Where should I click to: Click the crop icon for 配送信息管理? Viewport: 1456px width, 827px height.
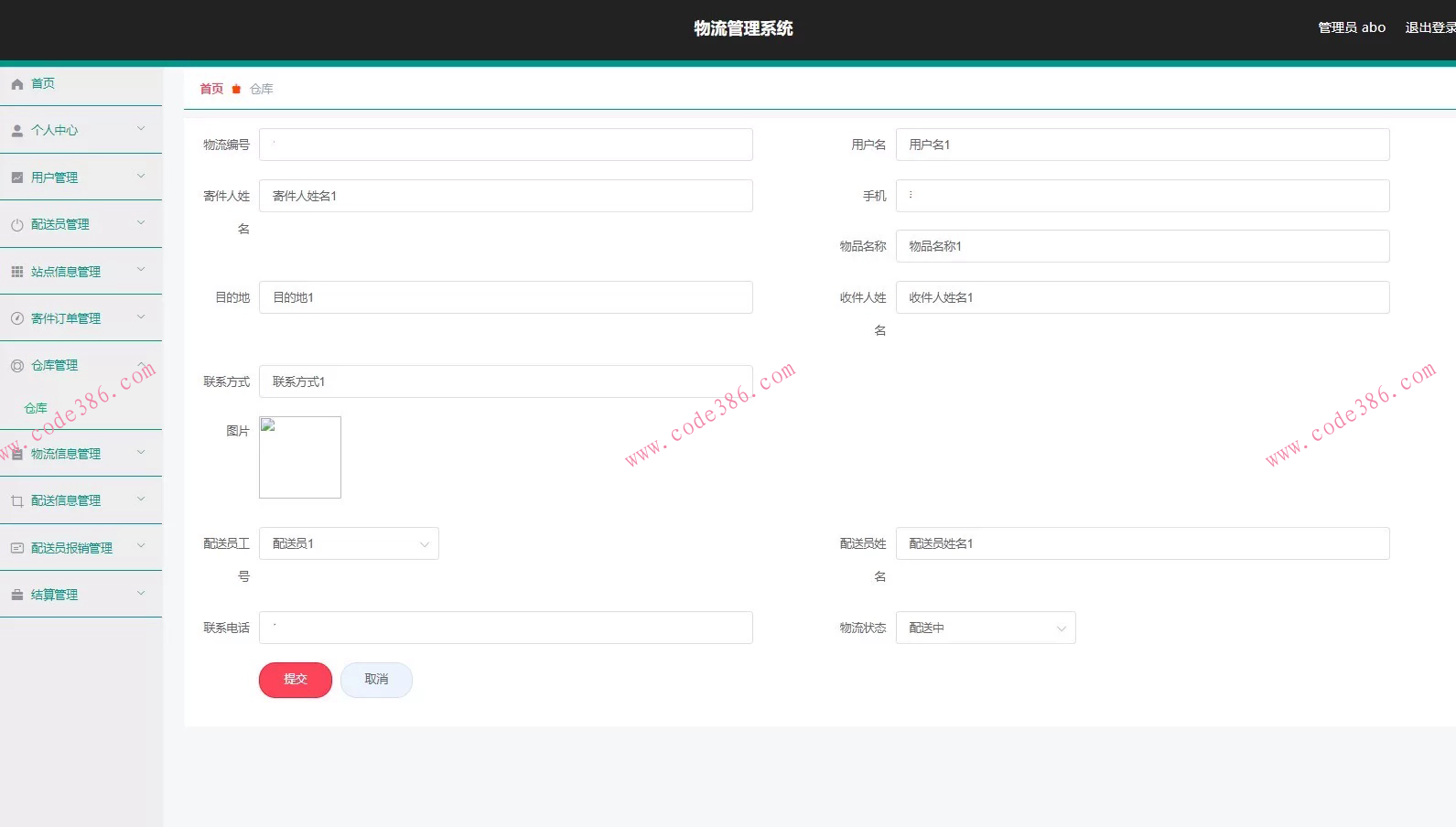click(17, 501)
